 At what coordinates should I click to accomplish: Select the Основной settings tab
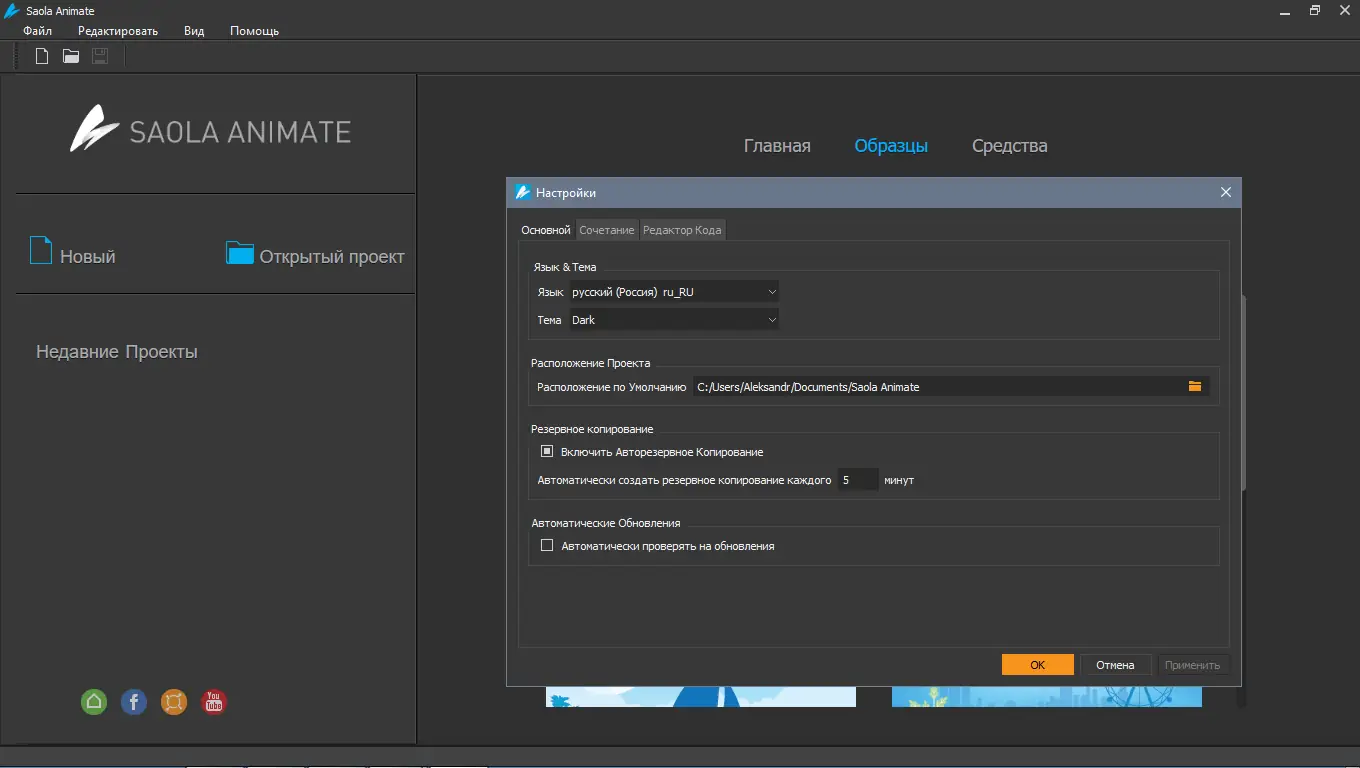click(546, 230)
